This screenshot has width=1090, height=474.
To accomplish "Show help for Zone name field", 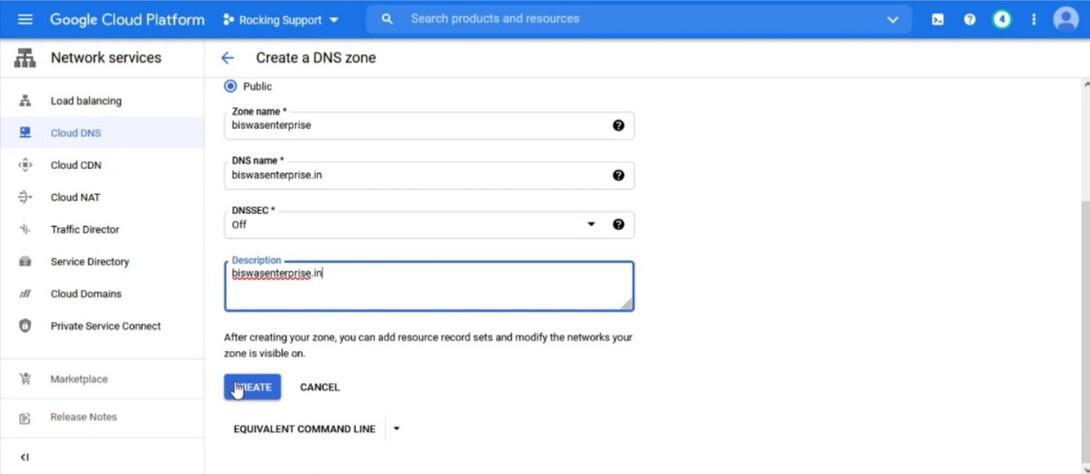I will click(618, 126).
